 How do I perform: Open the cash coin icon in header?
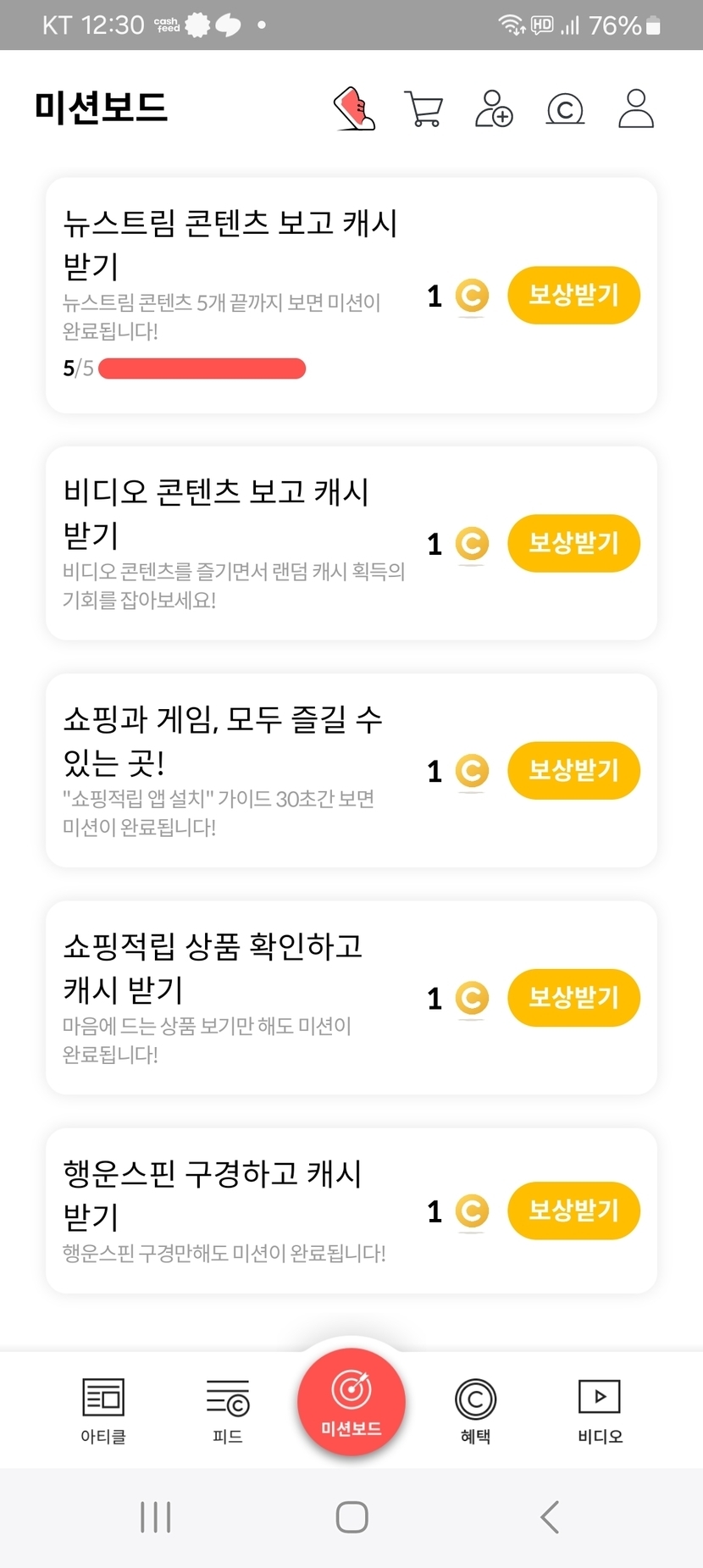(x=565, y=109)
